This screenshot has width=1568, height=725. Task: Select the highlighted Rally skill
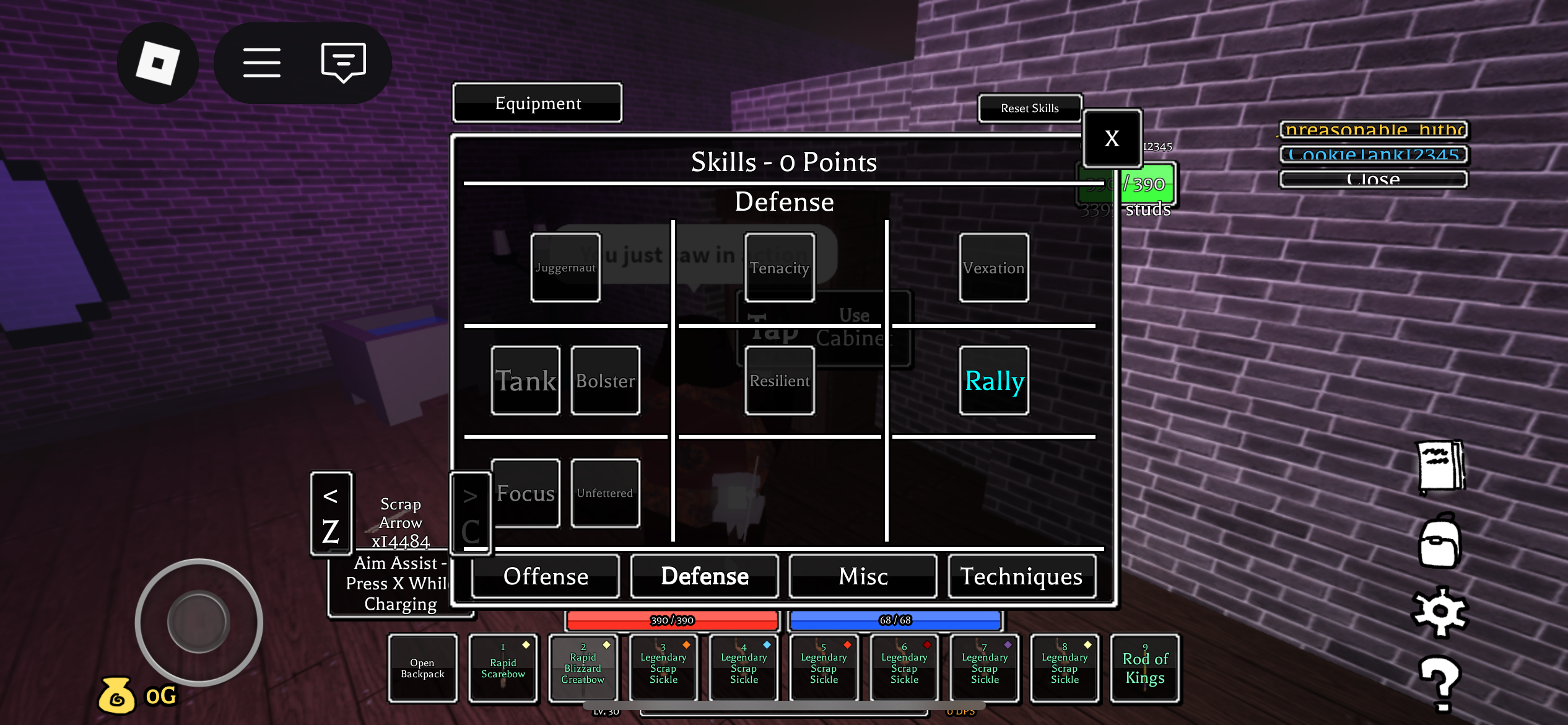point(994,380)
